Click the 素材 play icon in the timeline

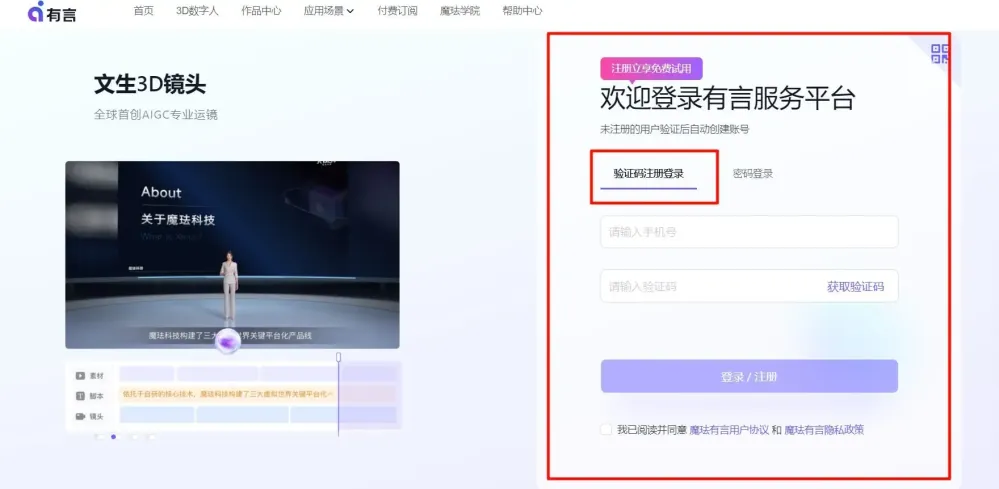[x=80, y=376]
